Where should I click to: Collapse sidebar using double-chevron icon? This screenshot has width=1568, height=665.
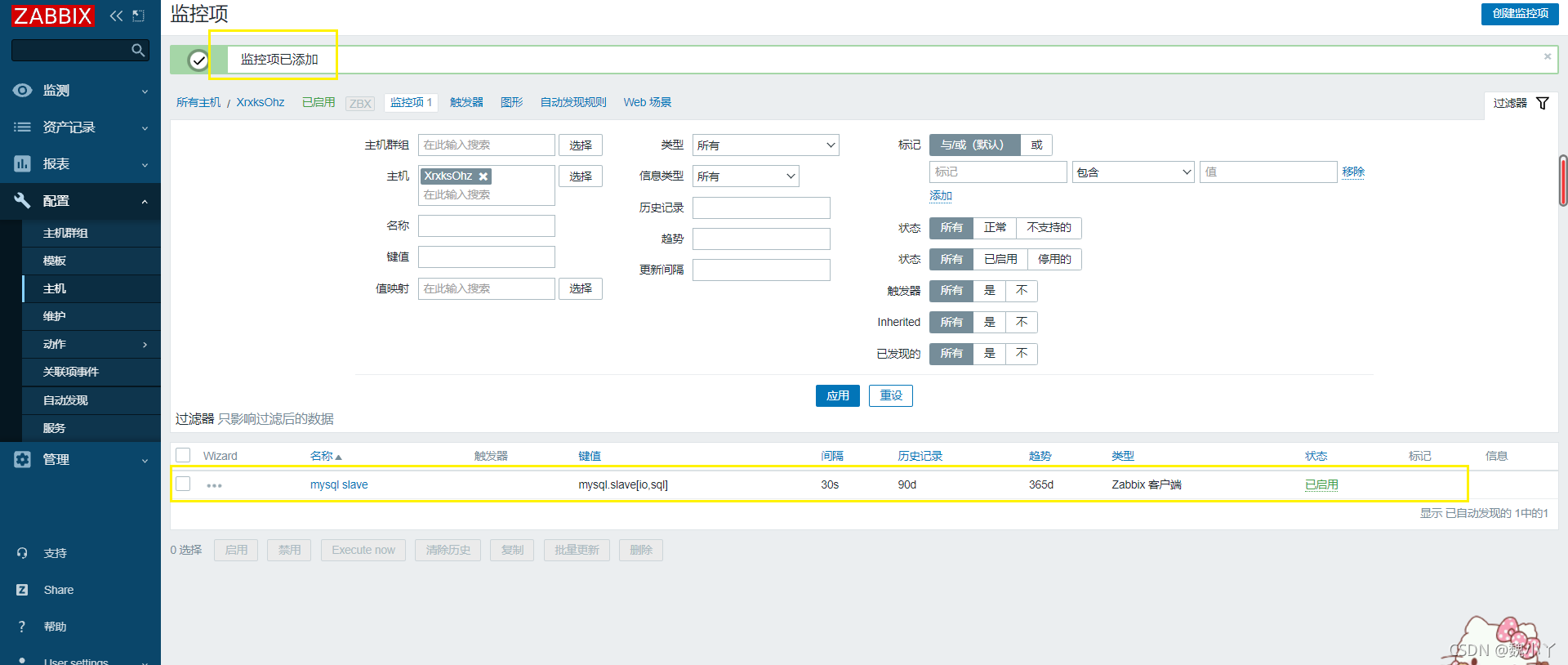click(x=116, y=16)
